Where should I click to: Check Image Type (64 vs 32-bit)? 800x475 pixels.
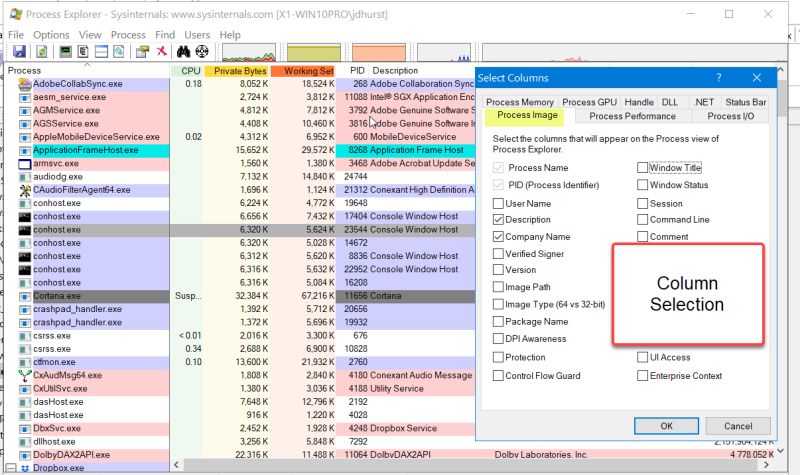(x=498, y=305)
